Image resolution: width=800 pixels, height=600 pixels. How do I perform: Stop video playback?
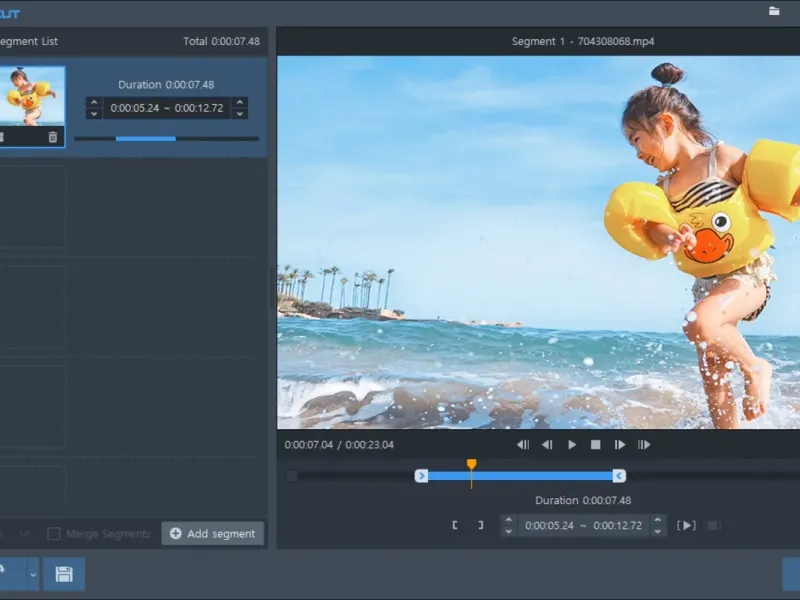pyautogui.click(x=596, y=445)
